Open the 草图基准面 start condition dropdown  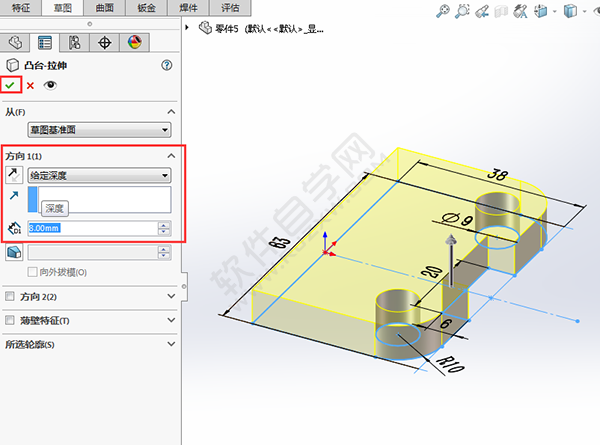[99, 130]
